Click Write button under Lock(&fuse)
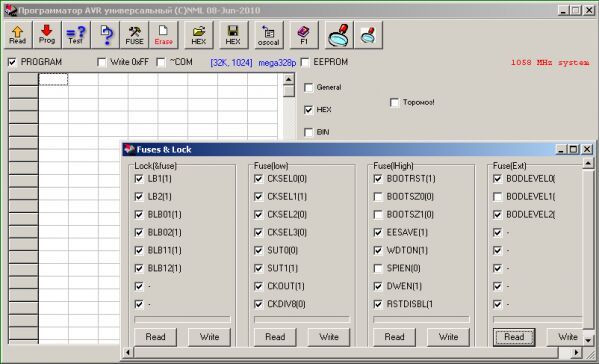Screen dimensions: 599x364 [x=209, y=337]
